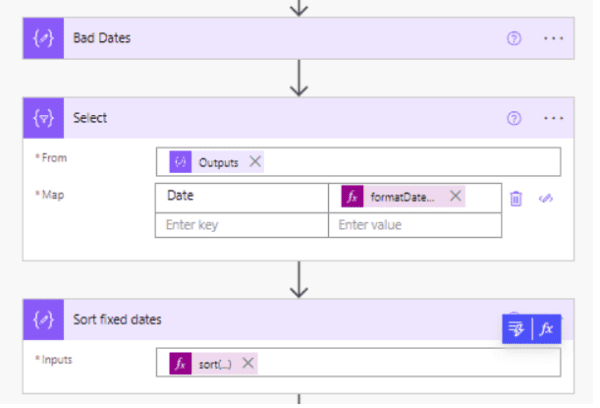This screenshot has width=600, height=408.
Task: Open the Select action ellipsis menu
Action: point(553,118)
